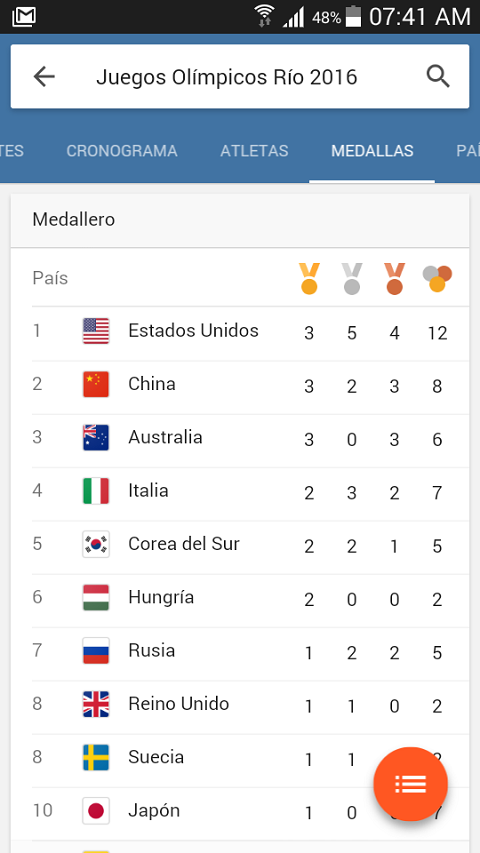The width and height of the screenshot is (480, 853).
Task: Select the Reino Unido row
Action: (239, 707)
